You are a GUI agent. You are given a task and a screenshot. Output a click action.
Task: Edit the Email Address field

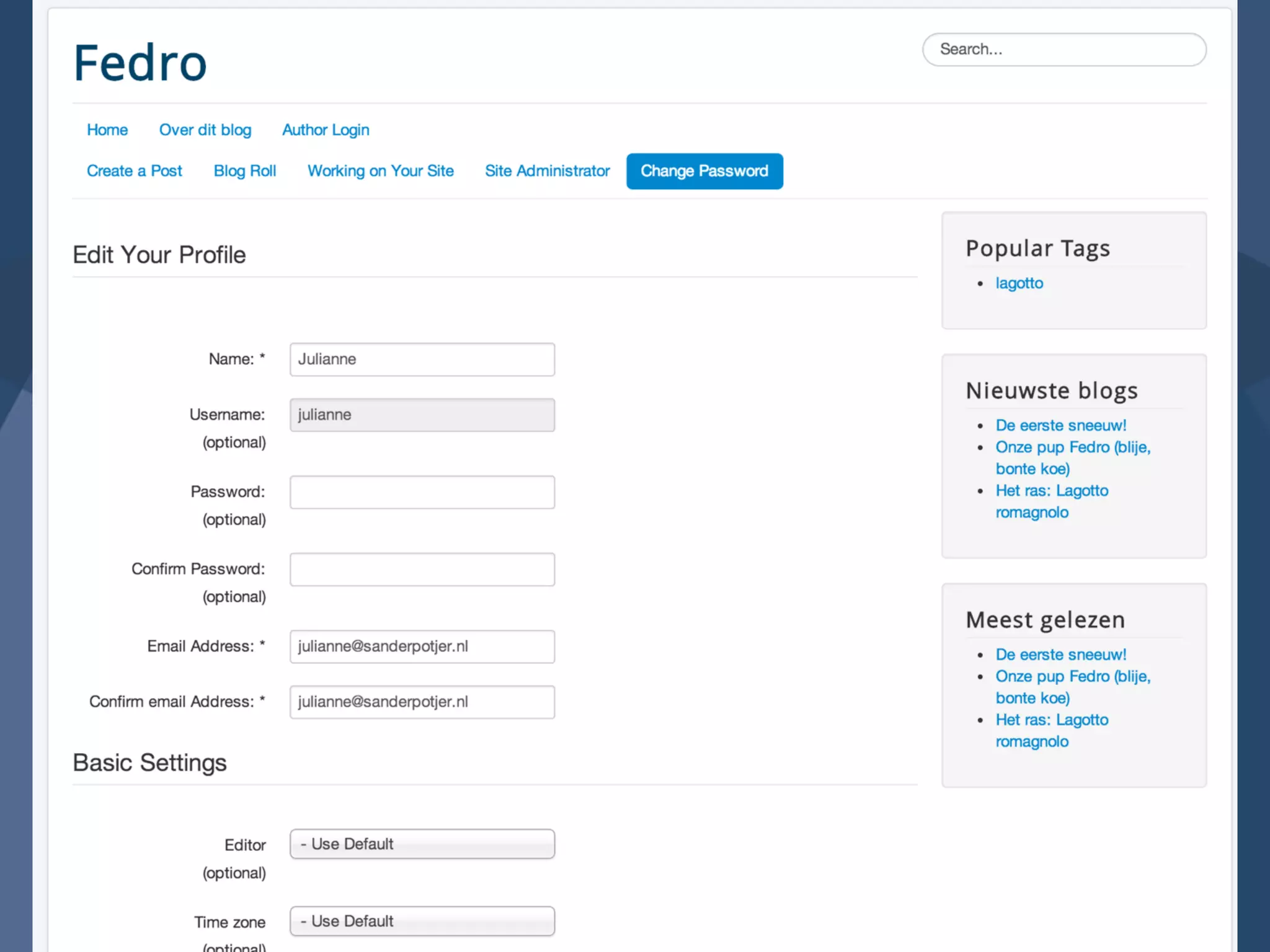click(x=422, y=646)
